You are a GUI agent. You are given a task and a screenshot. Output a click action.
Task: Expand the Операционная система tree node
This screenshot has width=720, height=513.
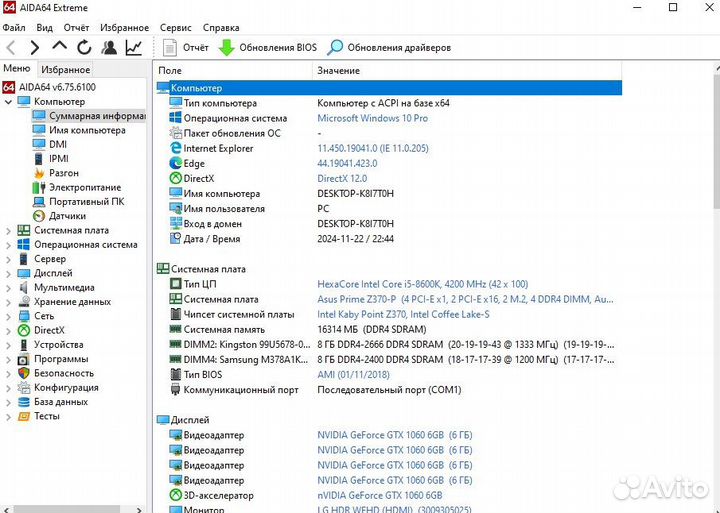point(8,245)
